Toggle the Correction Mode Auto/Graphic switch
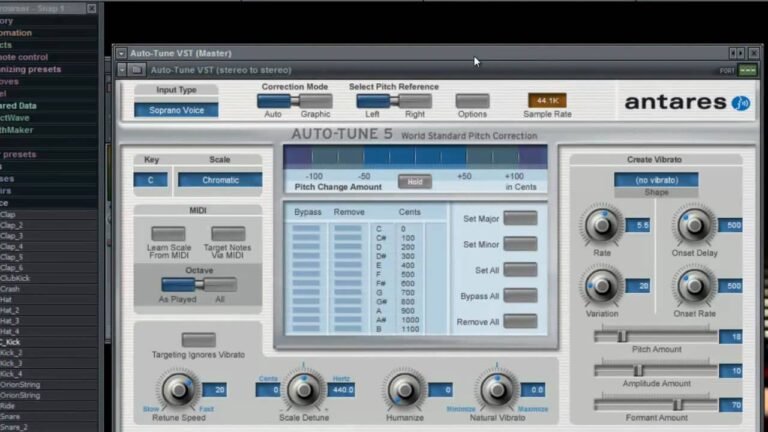The image size is (768, 432). pos(295,101)
